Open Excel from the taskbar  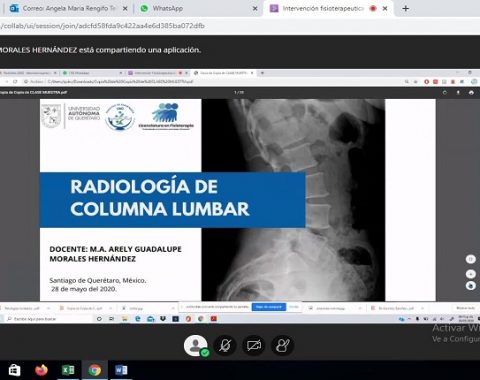pos(68,370)
